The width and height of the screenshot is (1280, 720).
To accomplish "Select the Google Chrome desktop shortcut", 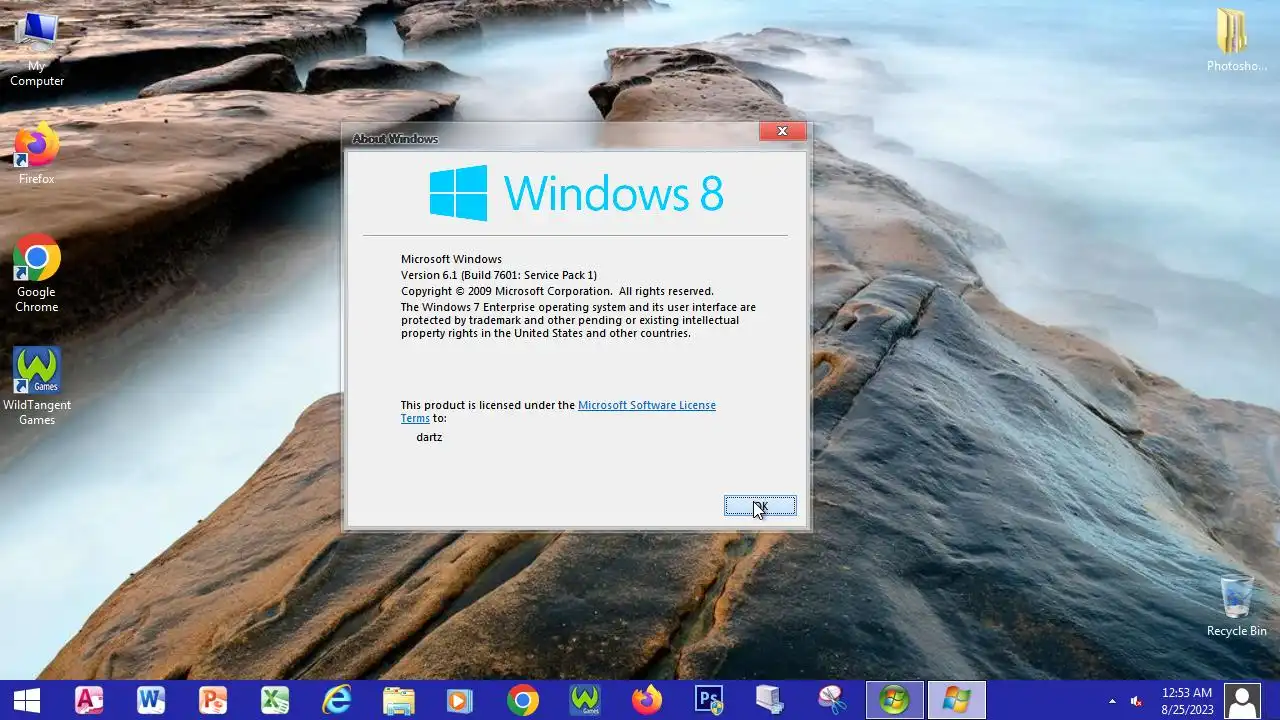I will point(37,275).
